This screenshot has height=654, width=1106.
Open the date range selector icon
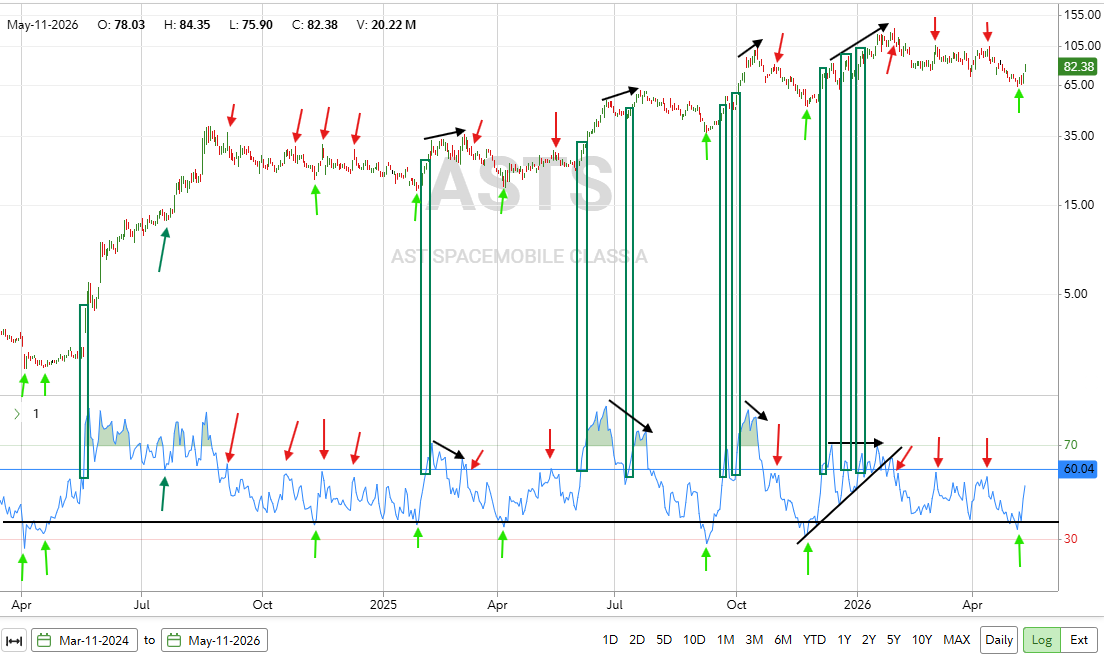(x=14, y=641)
